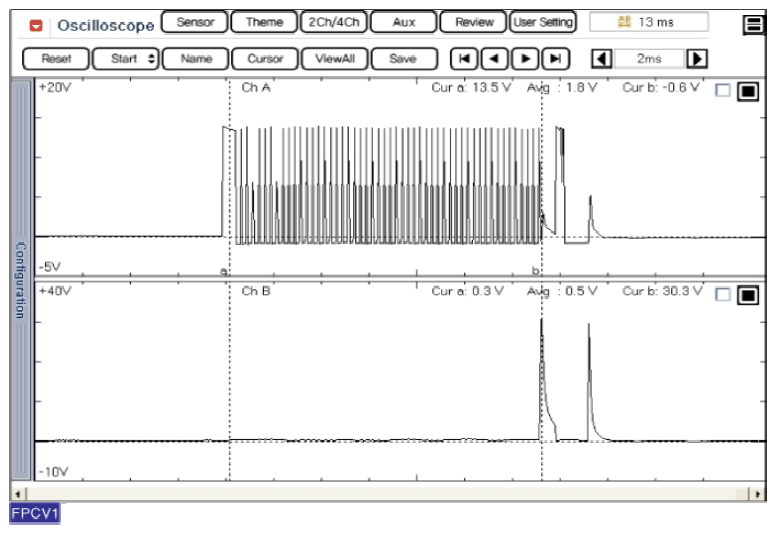Jump to first frame with skip-start button

463,59
